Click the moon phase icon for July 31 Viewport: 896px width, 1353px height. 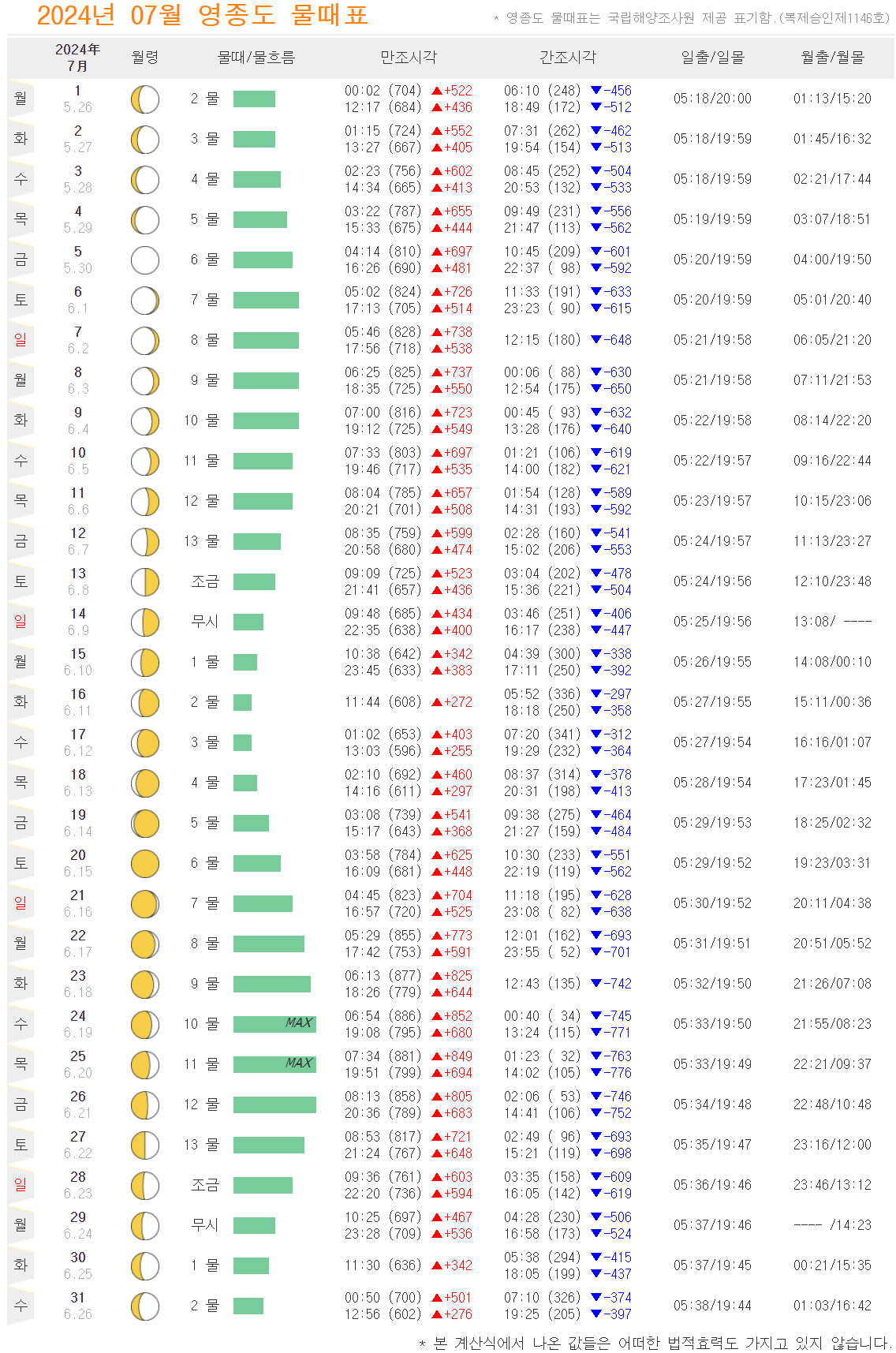pos(145,1306)
